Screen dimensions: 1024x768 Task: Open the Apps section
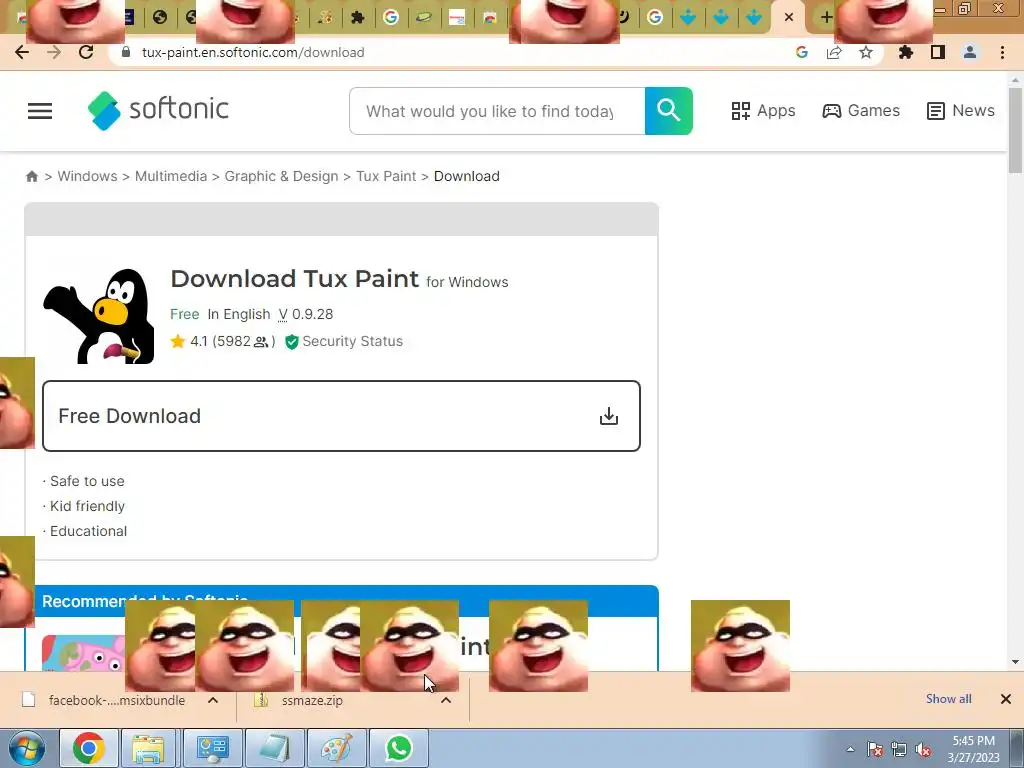pos(763,111)
